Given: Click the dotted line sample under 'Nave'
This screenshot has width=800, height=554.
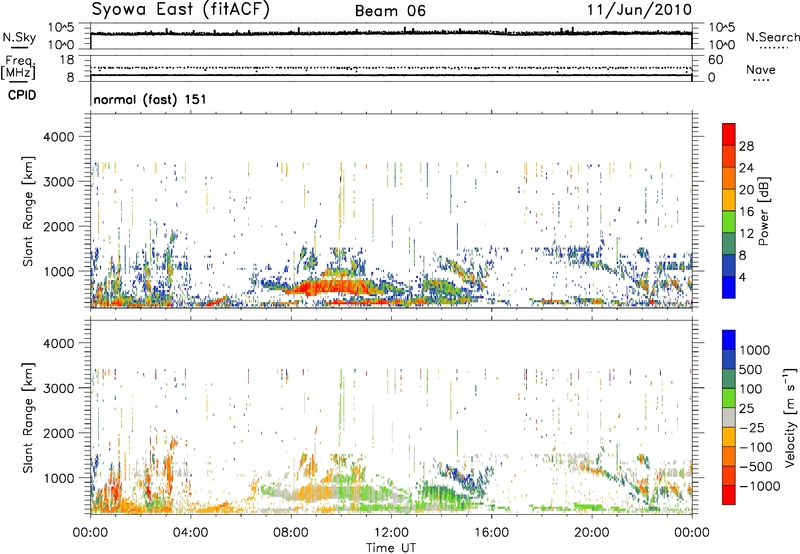Looking at the screenshot, I should tap(761, 80).
